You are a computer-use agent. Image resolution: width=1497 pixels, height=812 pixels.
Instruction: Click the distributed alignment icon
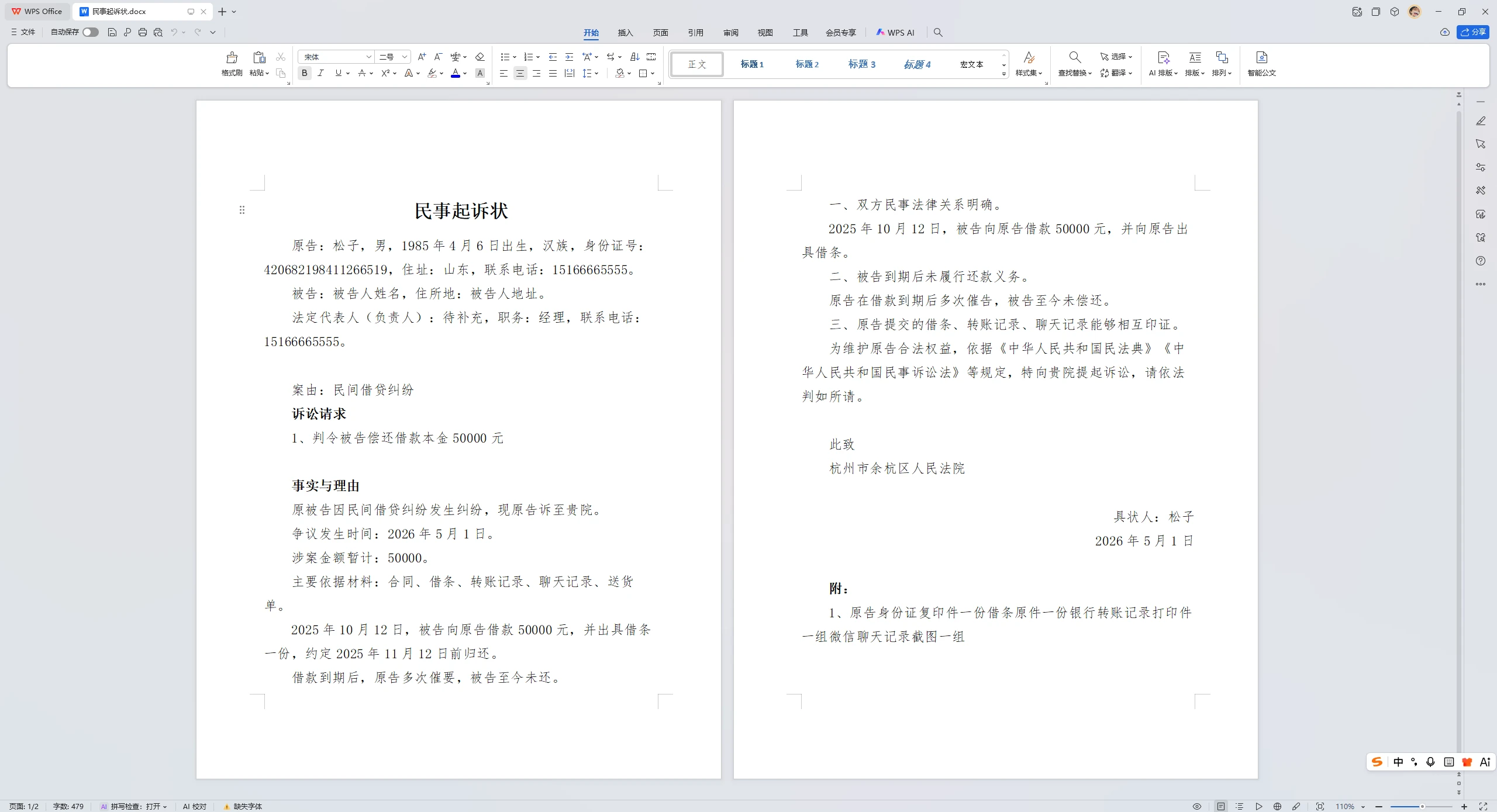click(569, 73)
